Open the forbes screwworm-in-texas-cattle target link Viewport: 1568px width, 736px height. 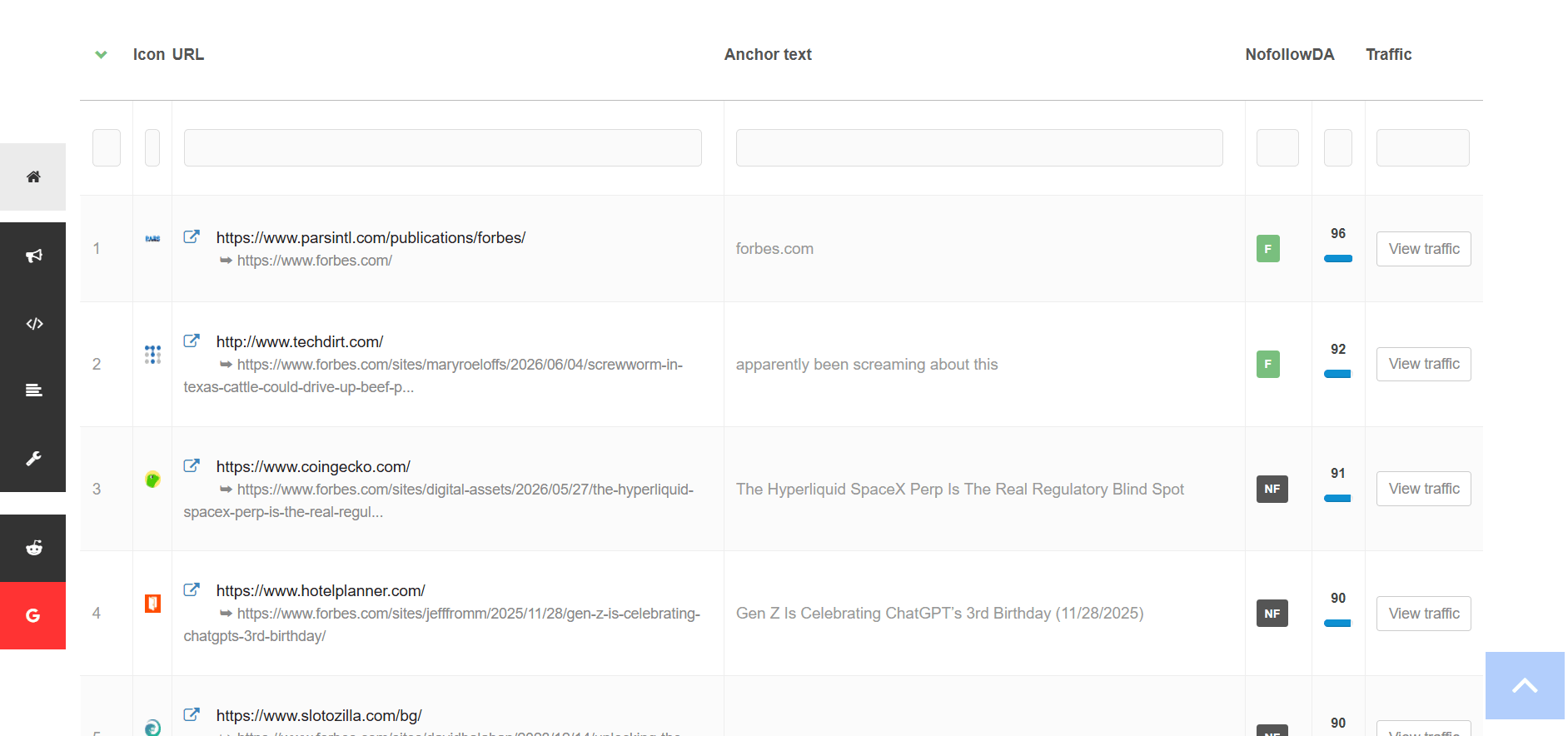[433, 375]
